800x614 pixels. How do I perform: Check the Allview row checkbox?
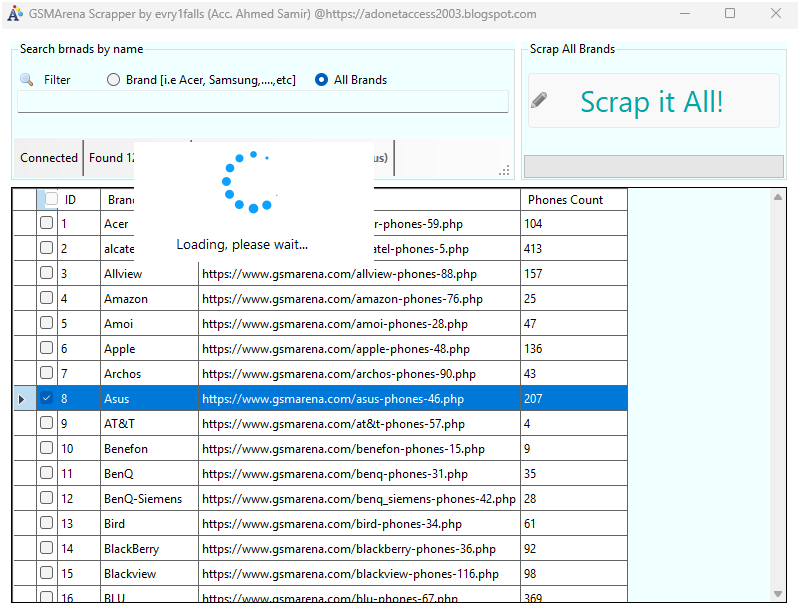point(46,273)
